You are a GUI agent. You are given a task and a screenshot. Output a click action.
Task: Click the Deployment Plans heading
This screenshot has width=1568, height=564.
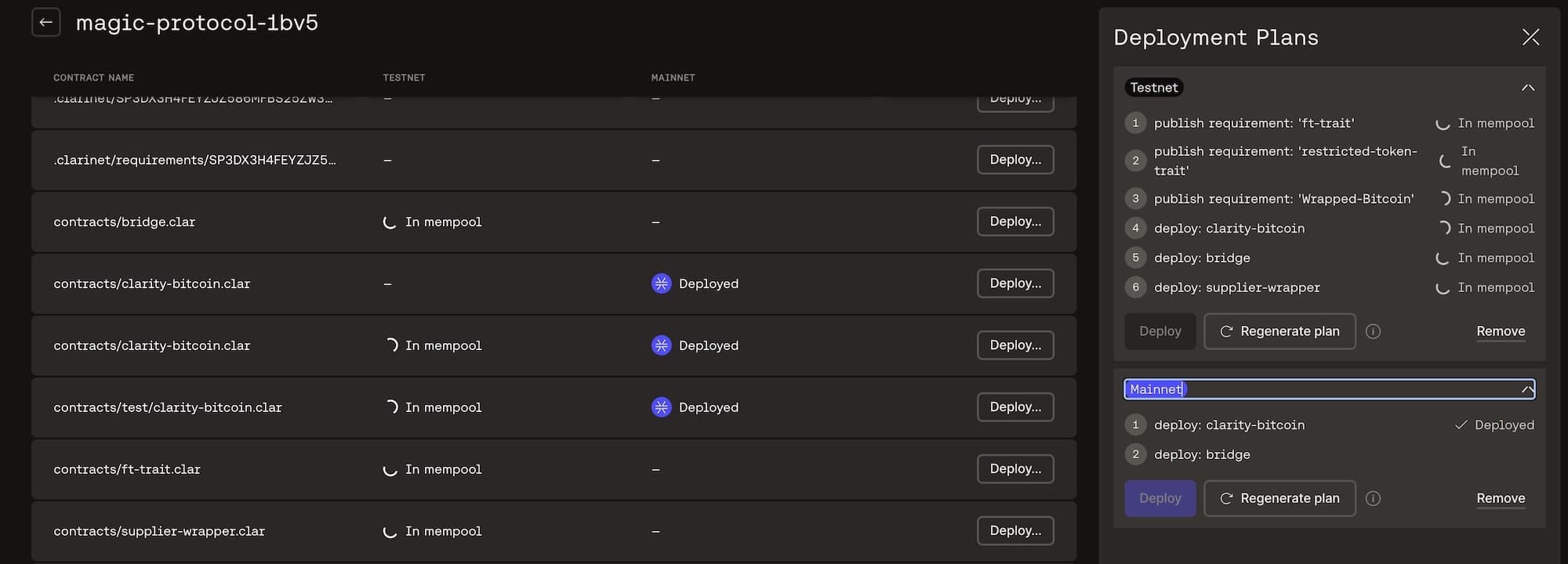tap(1215, 38)
